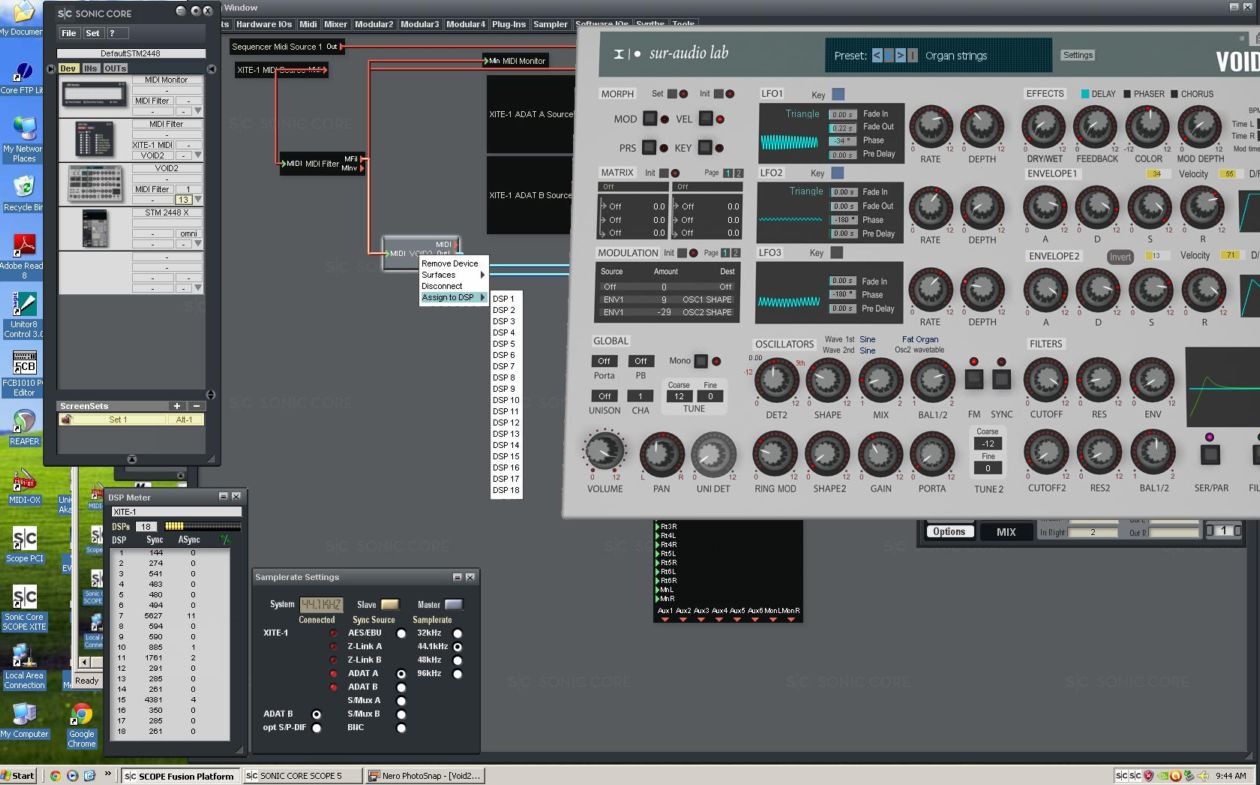Click the Coarse tune value 12
This screenshot has height=785, width=1260.
(x=679, y=396)
